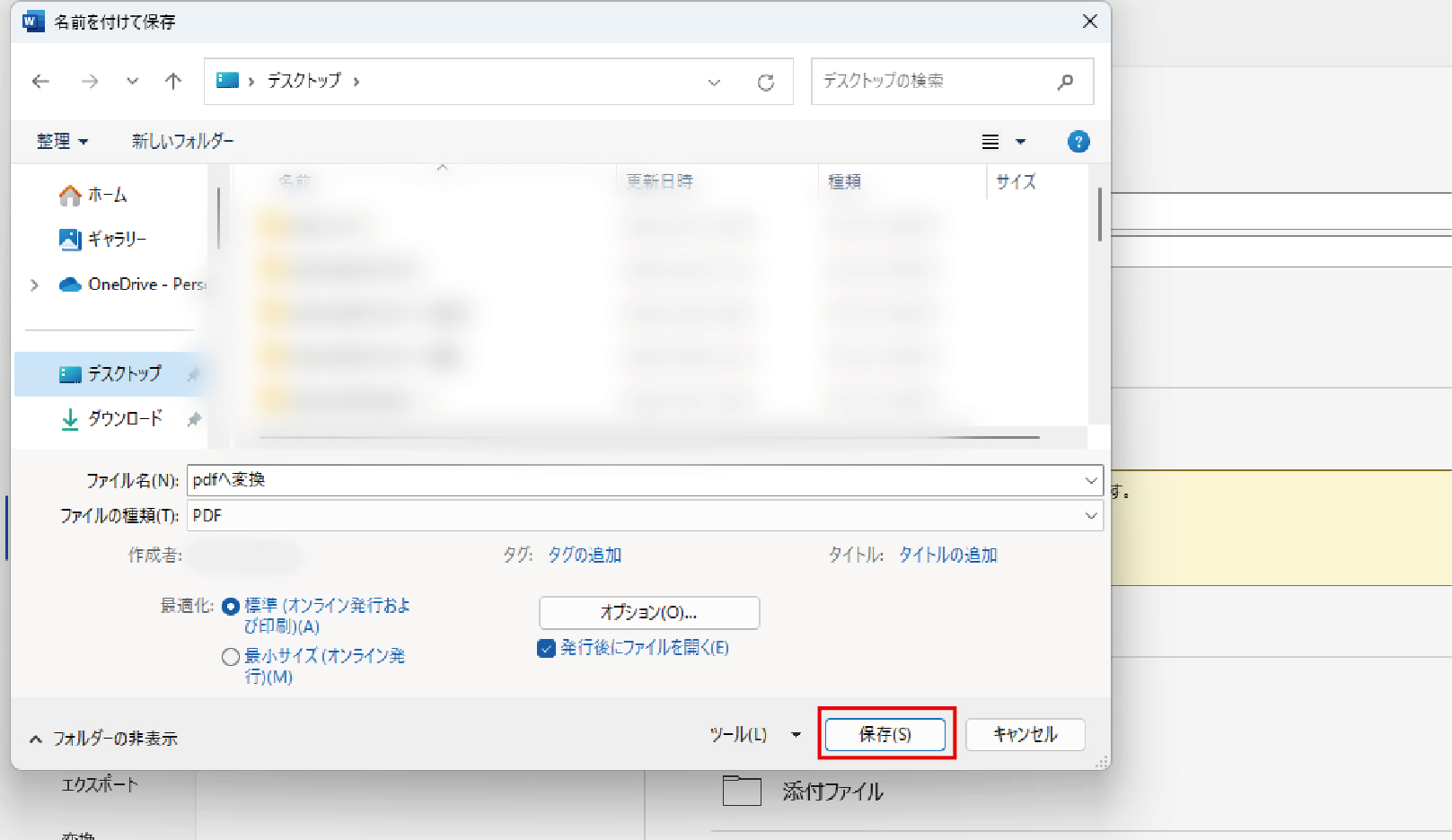Sort by 種類 column header
1452x840 pixels.
tap(844, 181)
